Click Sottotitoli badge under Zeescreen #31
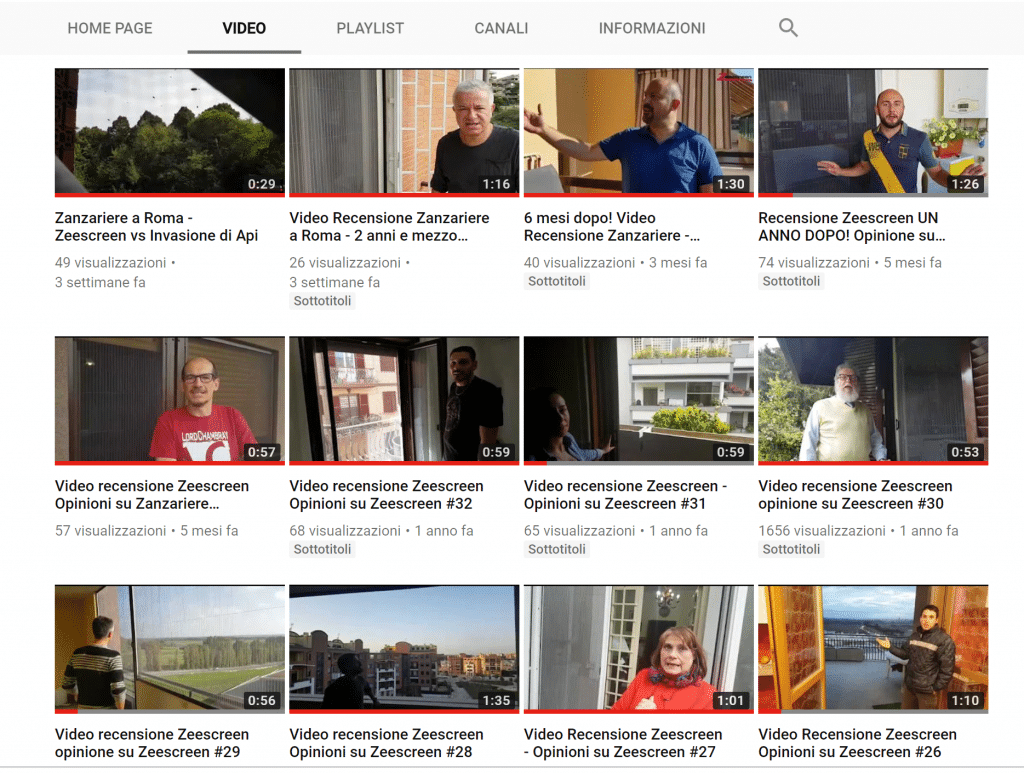Image resolution: width=1024 pixels, height=773 pixels. coord(557,550)
